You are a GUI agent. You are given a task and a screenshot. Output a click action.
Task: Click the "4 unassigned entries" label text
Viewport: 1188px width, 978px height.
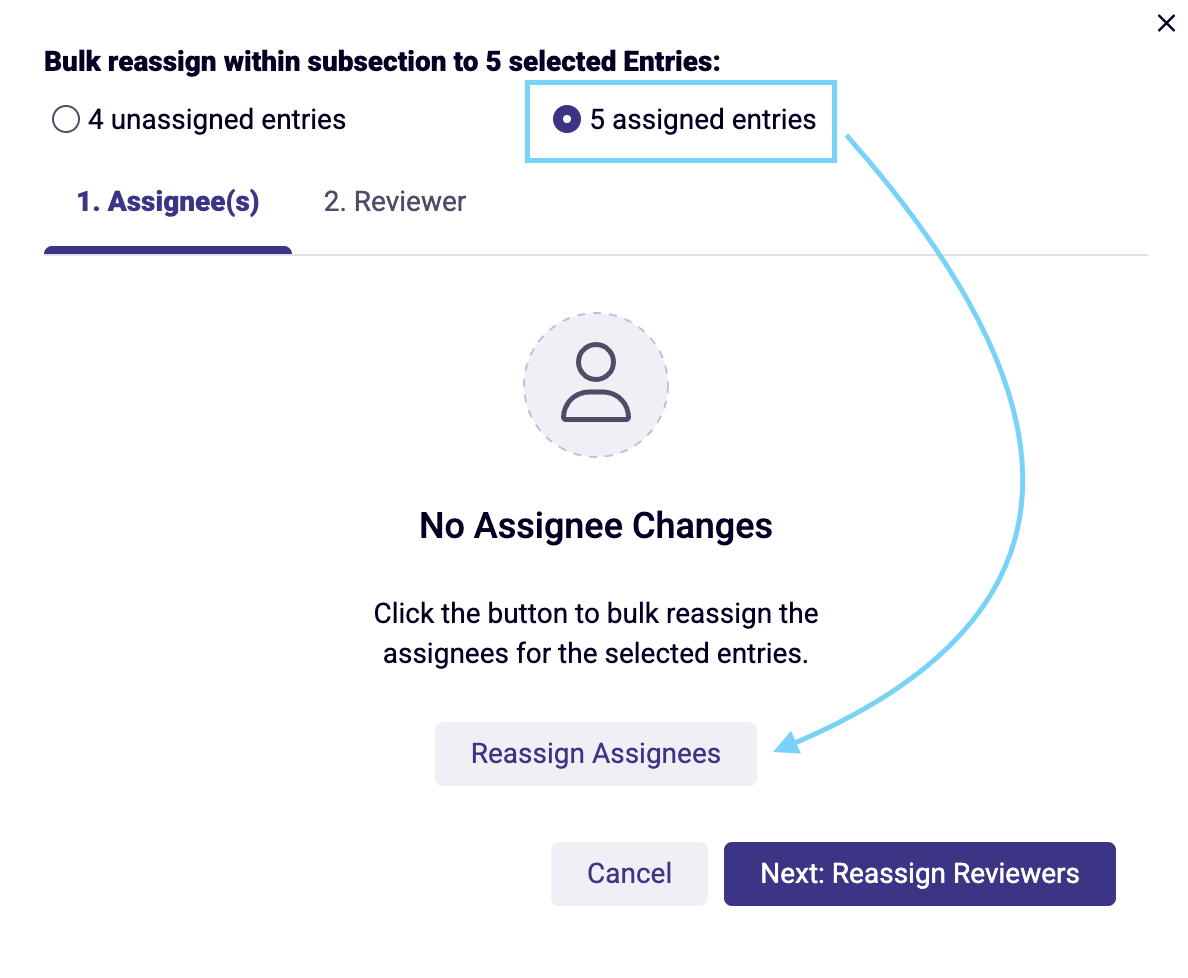point(217,120)
